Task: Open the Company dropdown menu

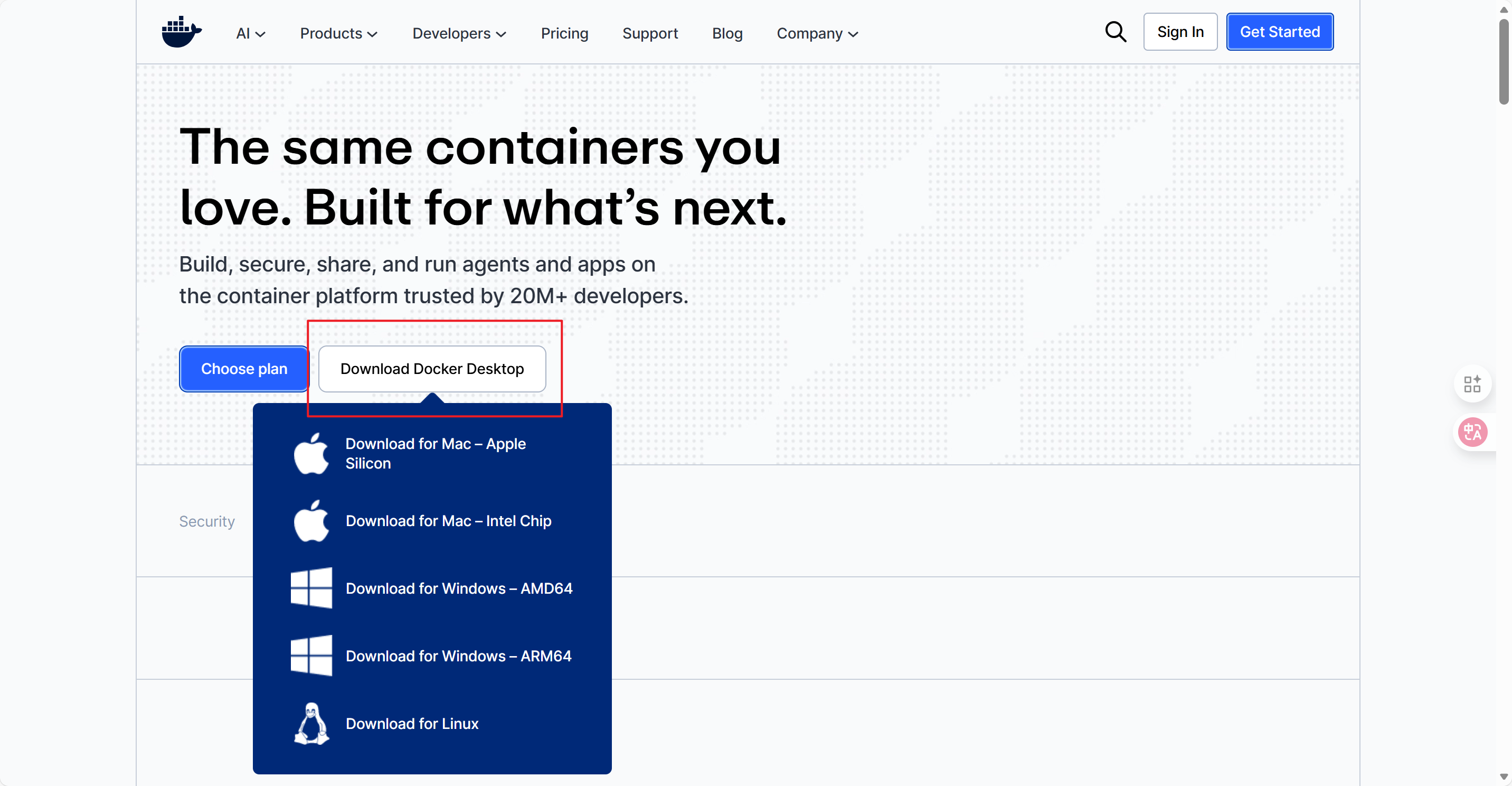Action: [x=817, y=33]
